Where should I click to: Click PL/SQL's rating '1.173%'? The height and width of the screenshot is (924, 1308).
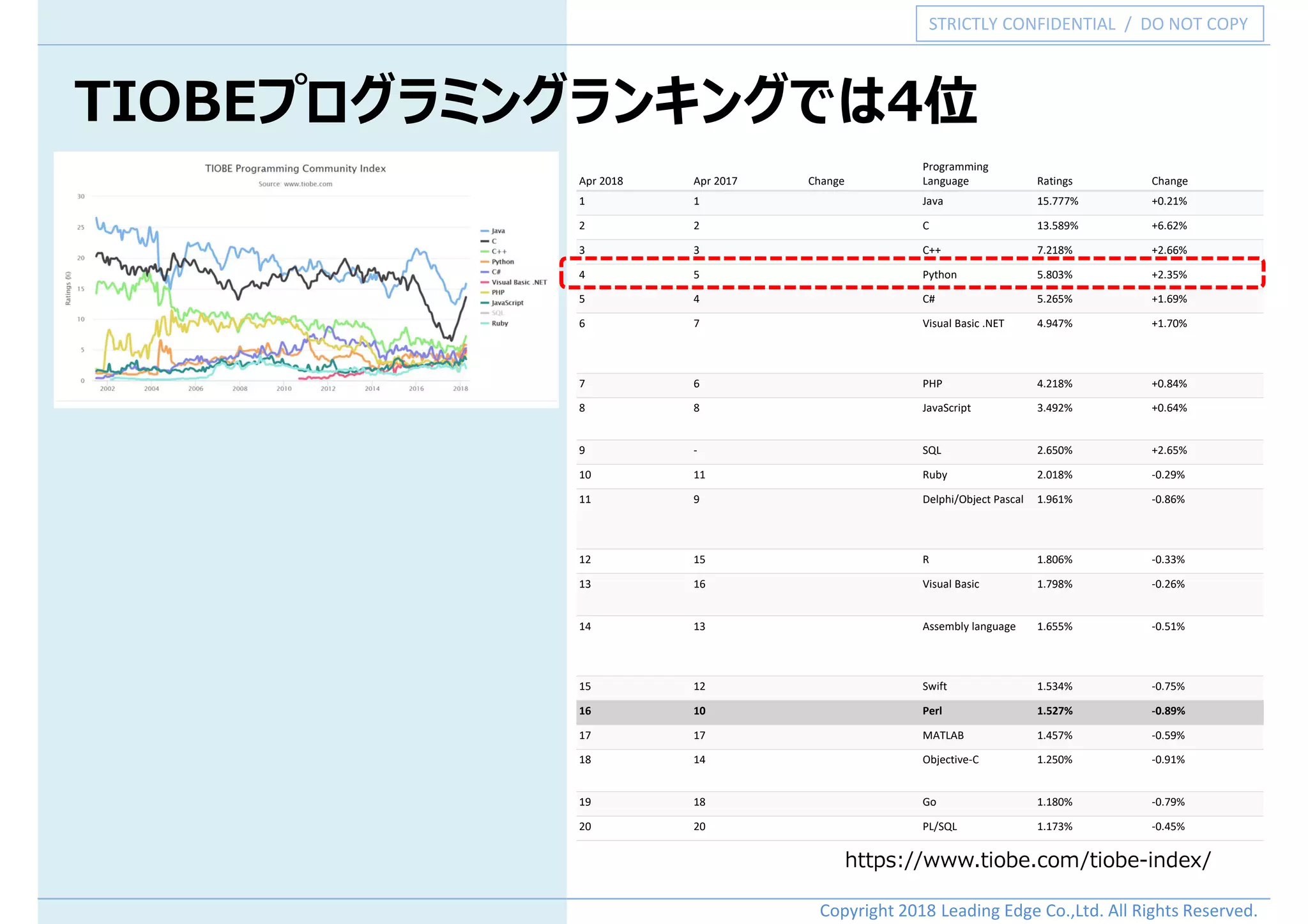[x=1054, y=826]
